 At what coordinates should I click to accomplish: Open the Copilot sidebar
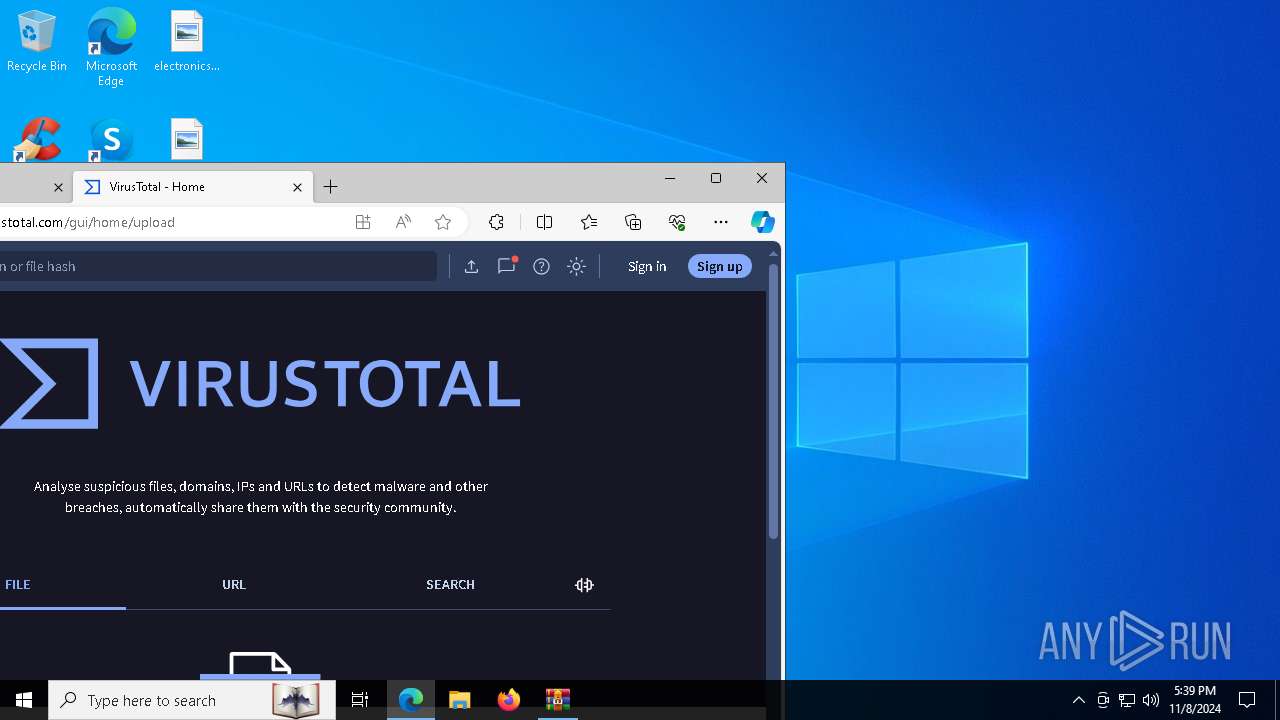tap(763, 222)
